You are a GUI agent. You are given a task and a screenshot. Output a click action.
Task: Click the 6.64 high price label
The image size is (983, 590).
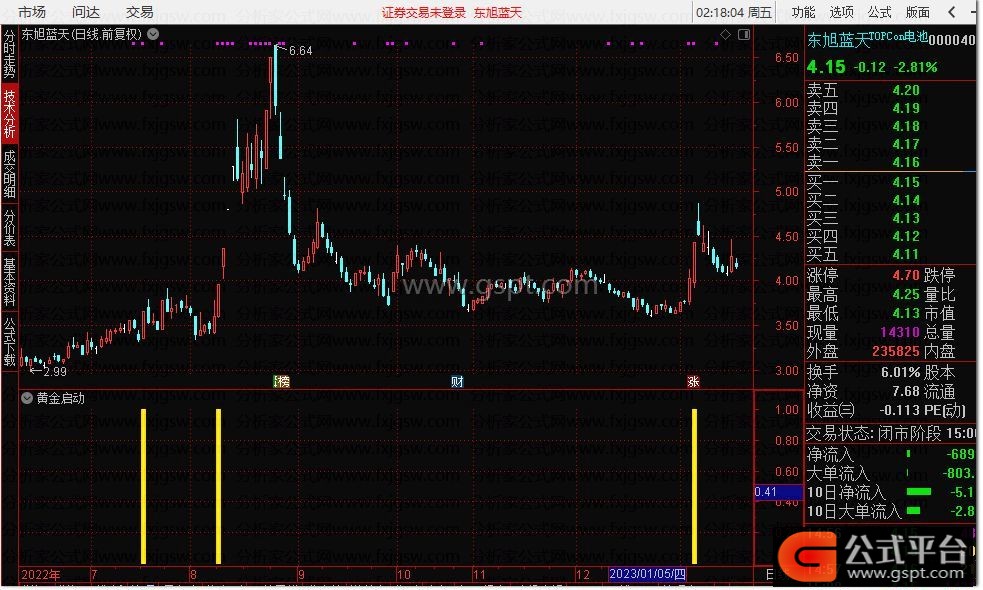pyautogui.click(x=300, y=51)
